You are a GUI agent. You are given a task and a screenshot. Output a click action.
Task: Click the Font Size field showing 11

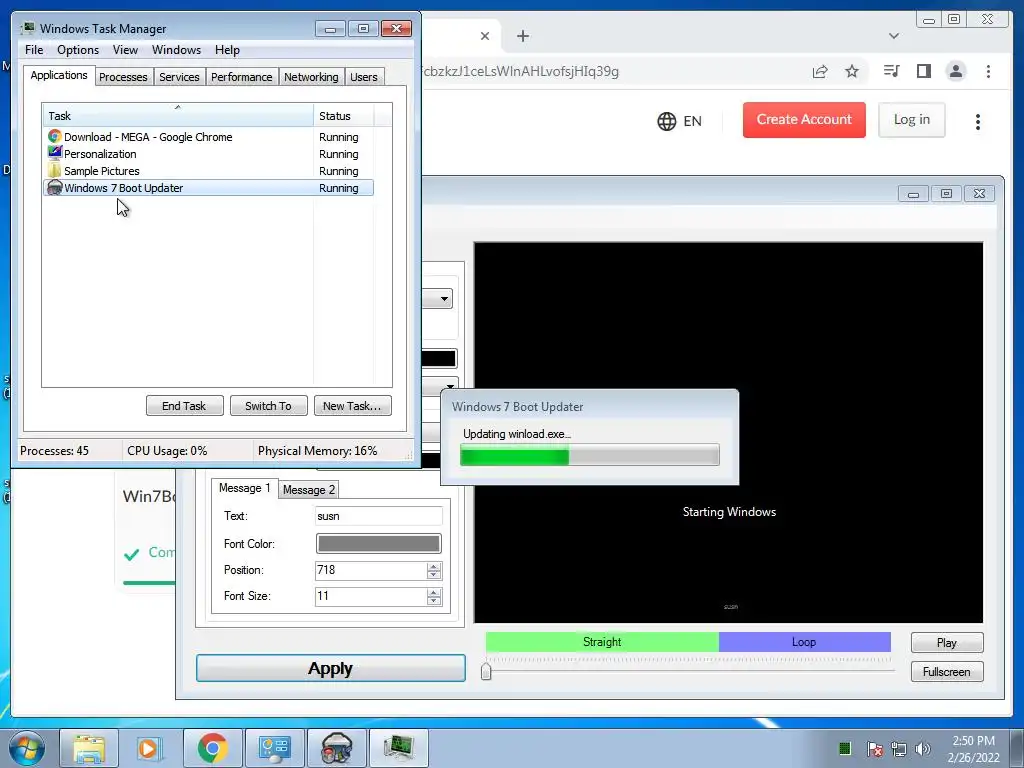coord(371,596)
